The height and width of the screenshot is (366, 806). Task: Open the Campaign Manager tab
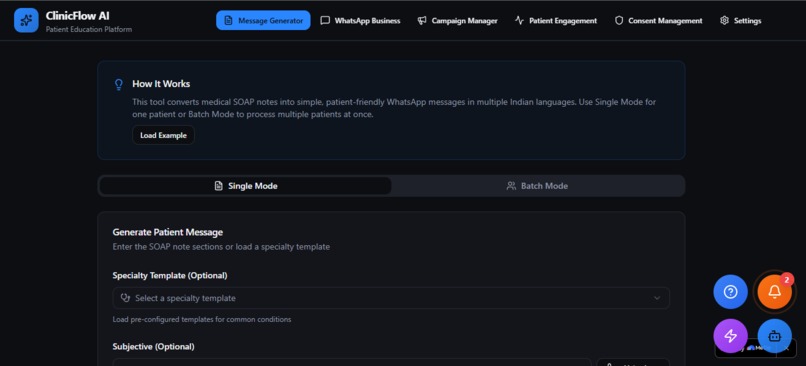click(457, 21)
